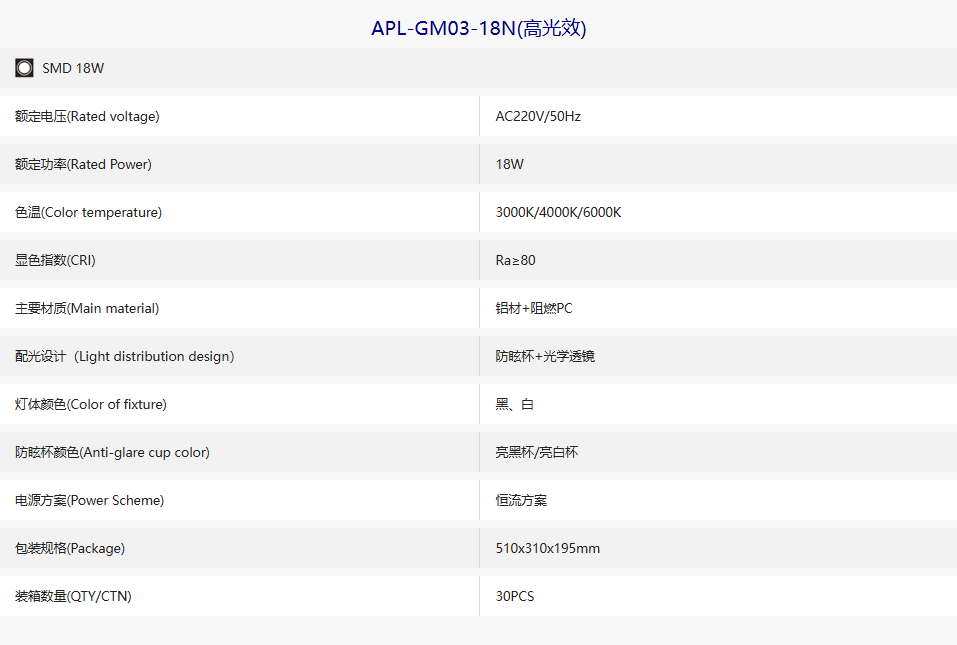Click the CRI row label
957x645 pixels.
pyautogui.click(x=56, y=260)
